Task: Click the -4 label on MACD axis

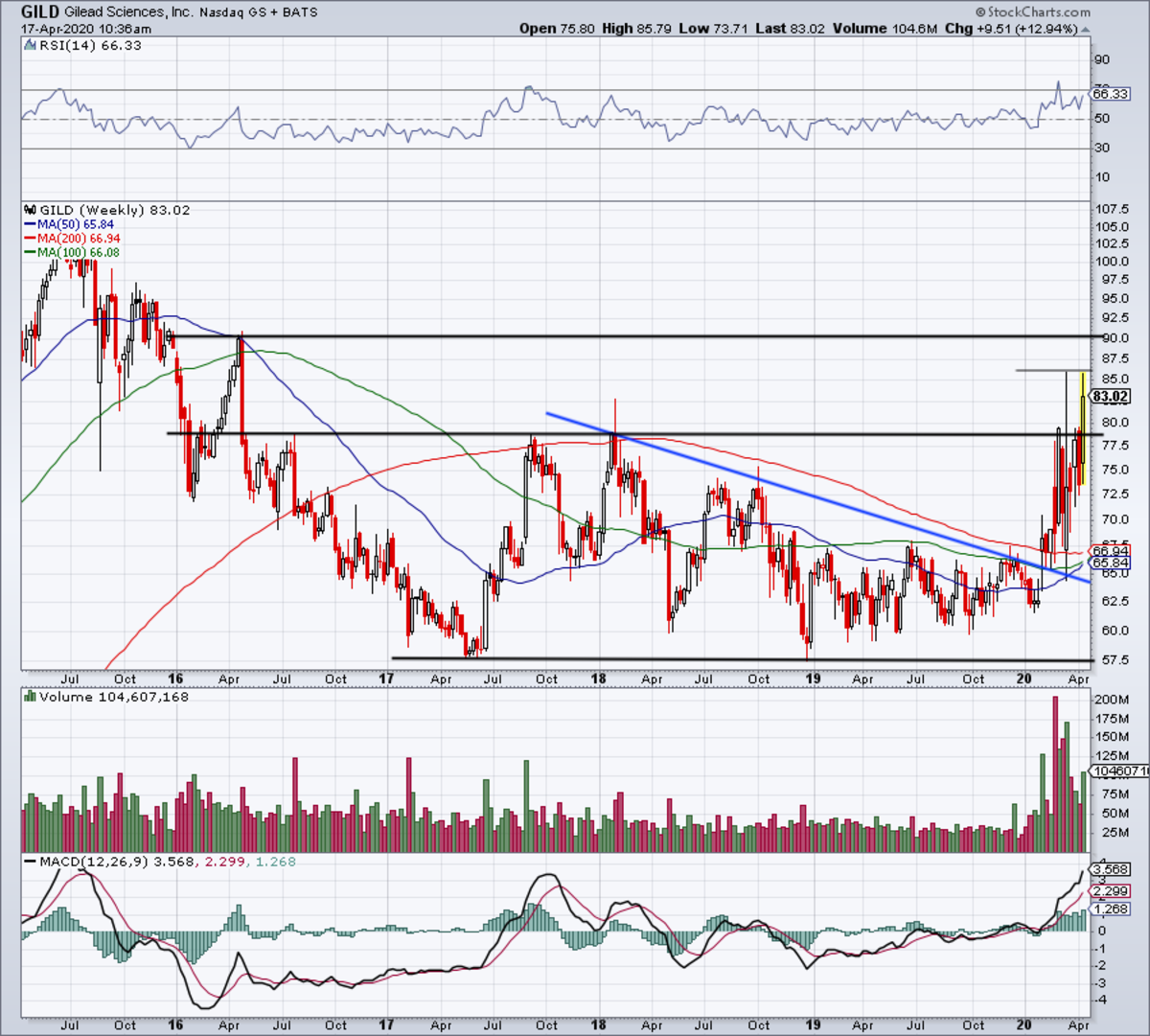Action: (x=1102, y=1001)
